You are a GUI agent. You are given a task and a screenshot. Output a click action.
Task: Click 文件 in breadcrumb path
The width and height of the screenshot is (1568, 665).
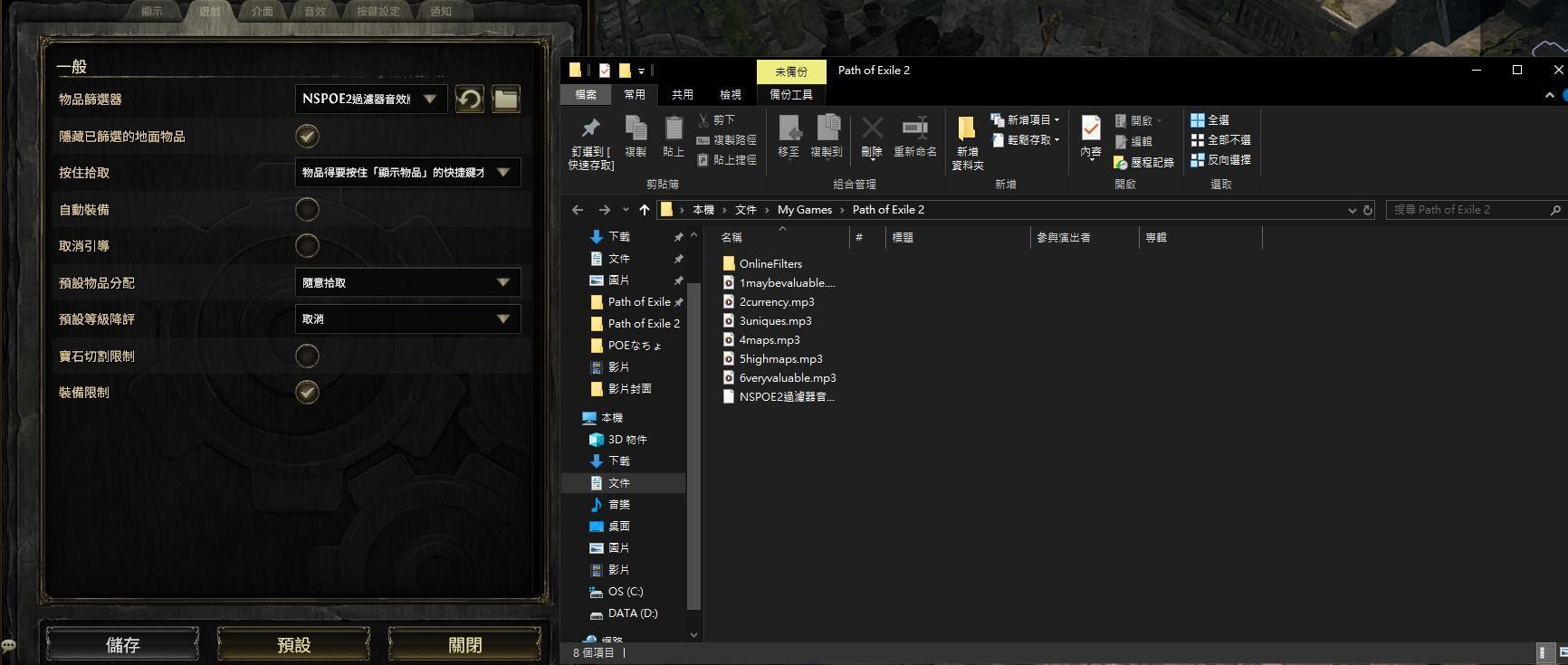pyautogui.click(x=746, y=209)
